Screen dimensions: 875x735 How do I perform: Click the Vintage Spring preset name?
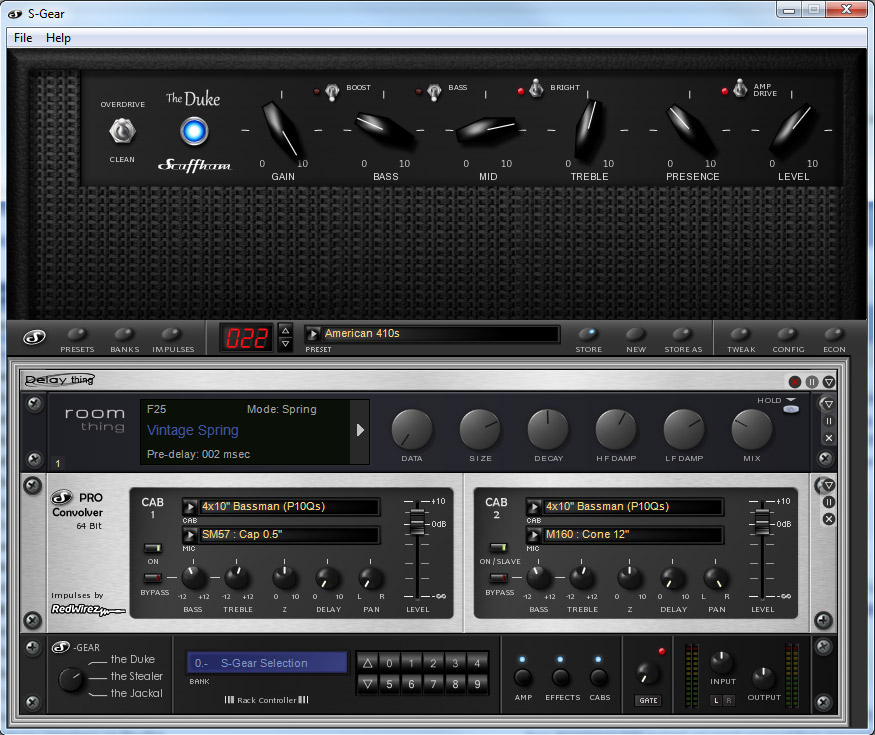193,430
